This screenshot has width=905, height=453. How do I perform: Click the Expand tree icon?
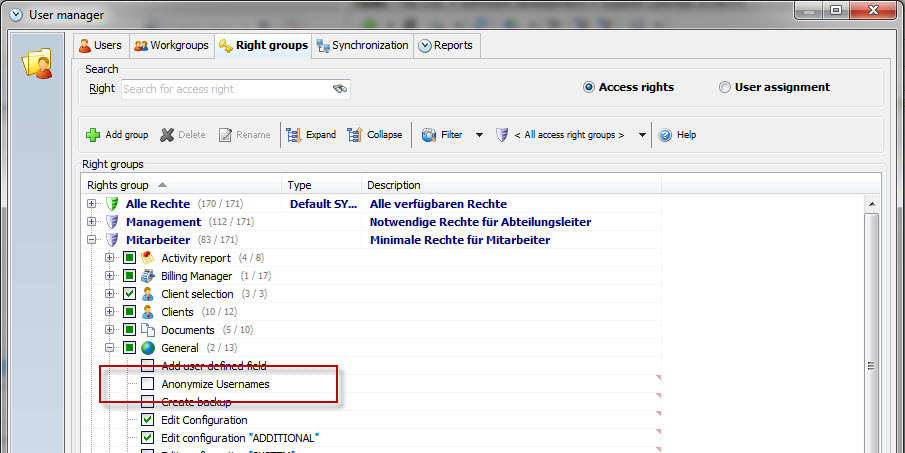pyautogui.click(x=294, y=135)
